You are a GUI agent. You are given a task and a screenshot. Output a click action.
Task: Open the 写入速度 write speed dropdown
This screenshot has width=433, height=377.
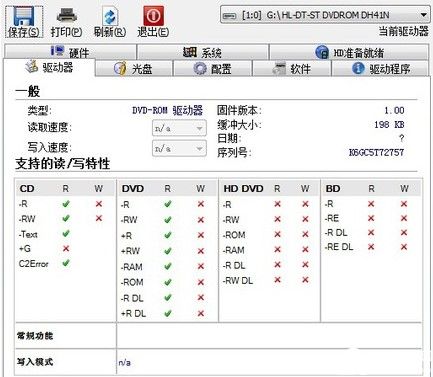179,149
